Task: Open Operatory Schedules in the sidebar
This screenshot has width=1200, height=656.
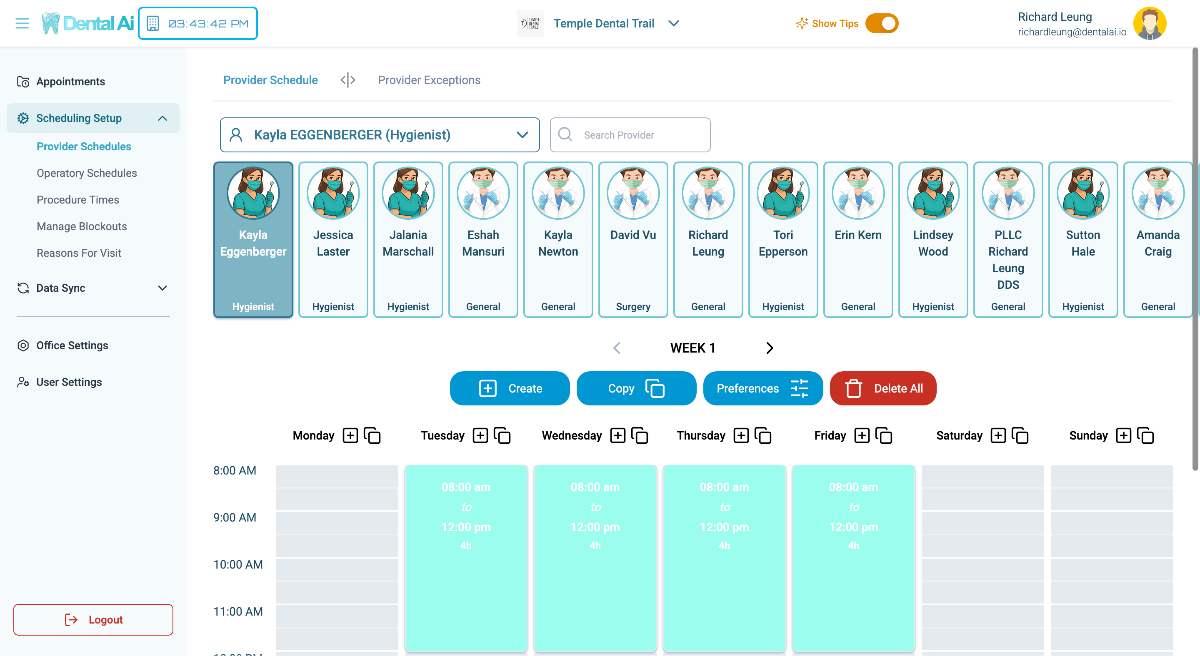Action: (87, 173)
